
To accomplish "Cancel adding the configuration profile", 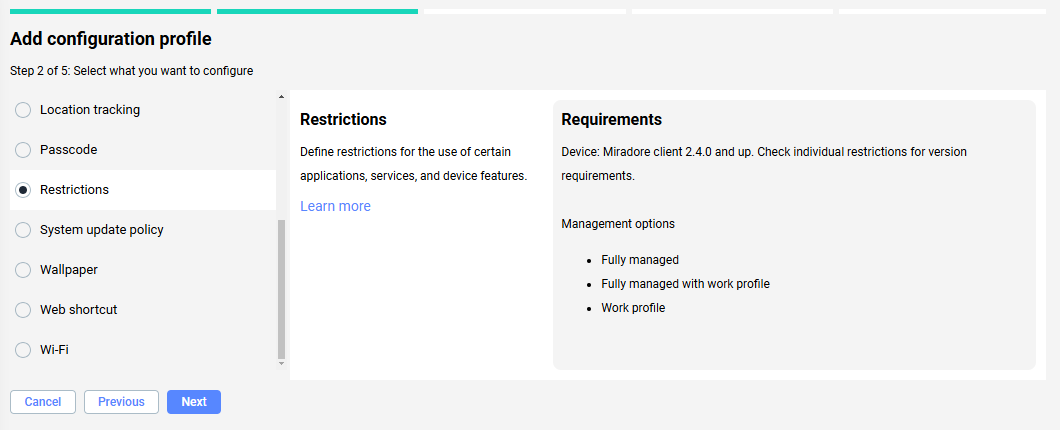I will point(43,402).
